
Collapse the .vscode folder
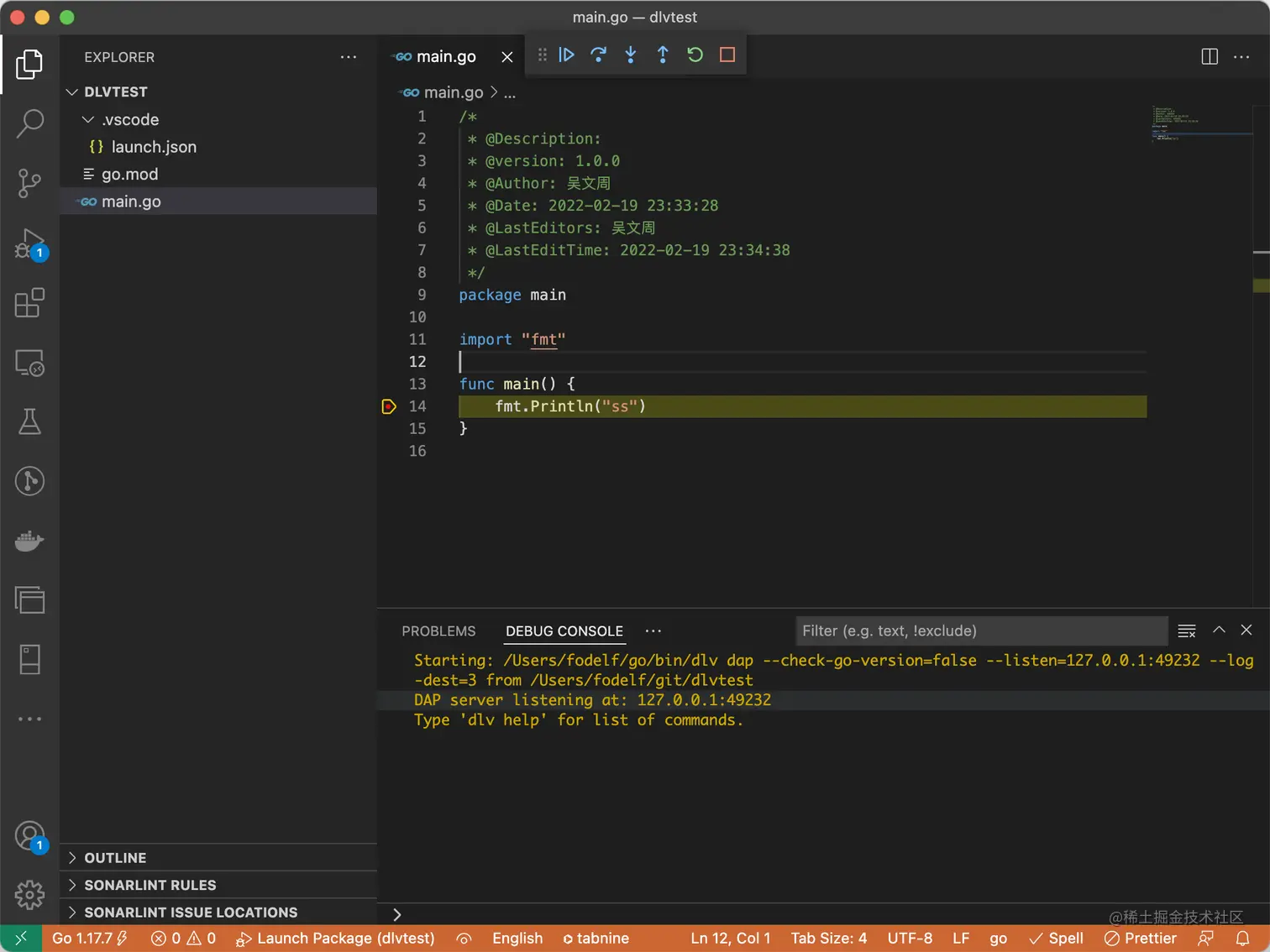coord(218,119)
